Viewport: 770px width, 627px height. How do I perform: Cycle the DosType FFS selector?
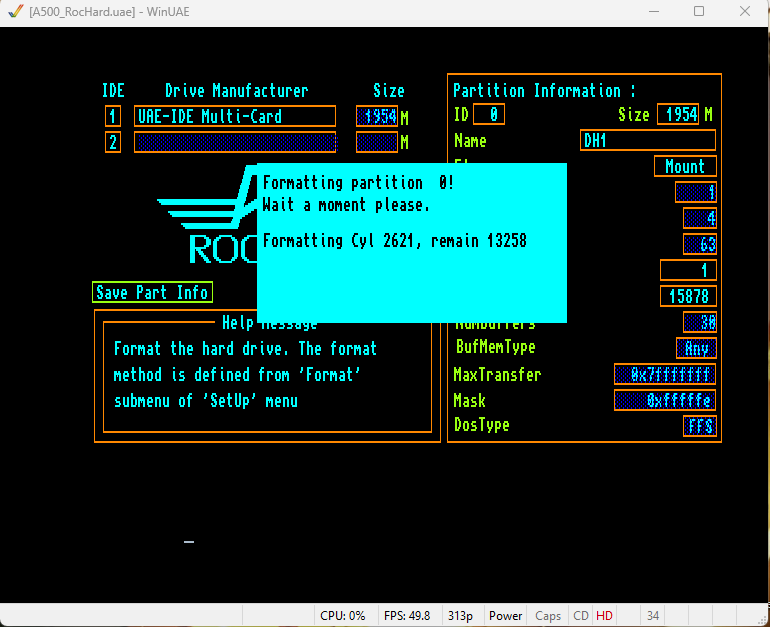point(700,426)
